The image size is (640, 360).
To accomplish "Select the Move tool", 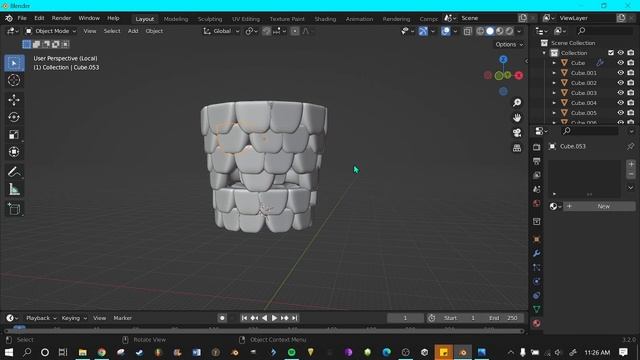I will click(x=14, y=100).
